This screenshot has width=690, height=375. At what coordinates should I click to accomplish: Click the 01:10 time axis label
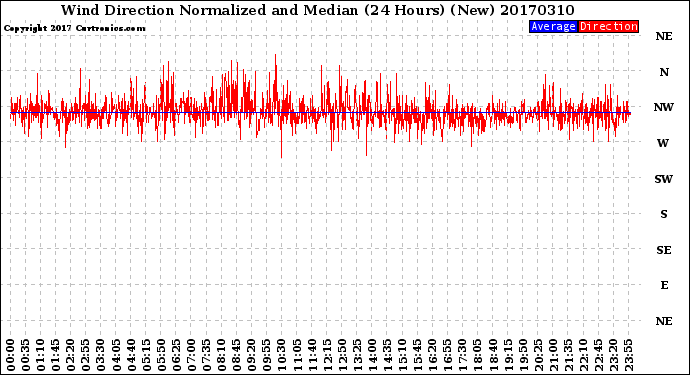40,355
